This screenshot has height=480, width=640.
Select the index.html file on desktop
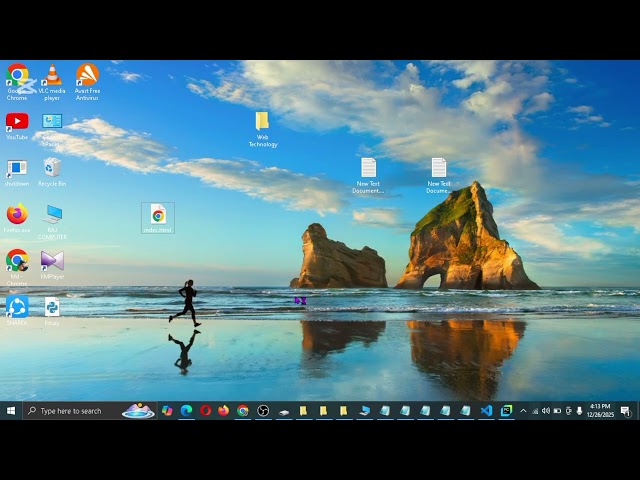click(x=158, y=217)
